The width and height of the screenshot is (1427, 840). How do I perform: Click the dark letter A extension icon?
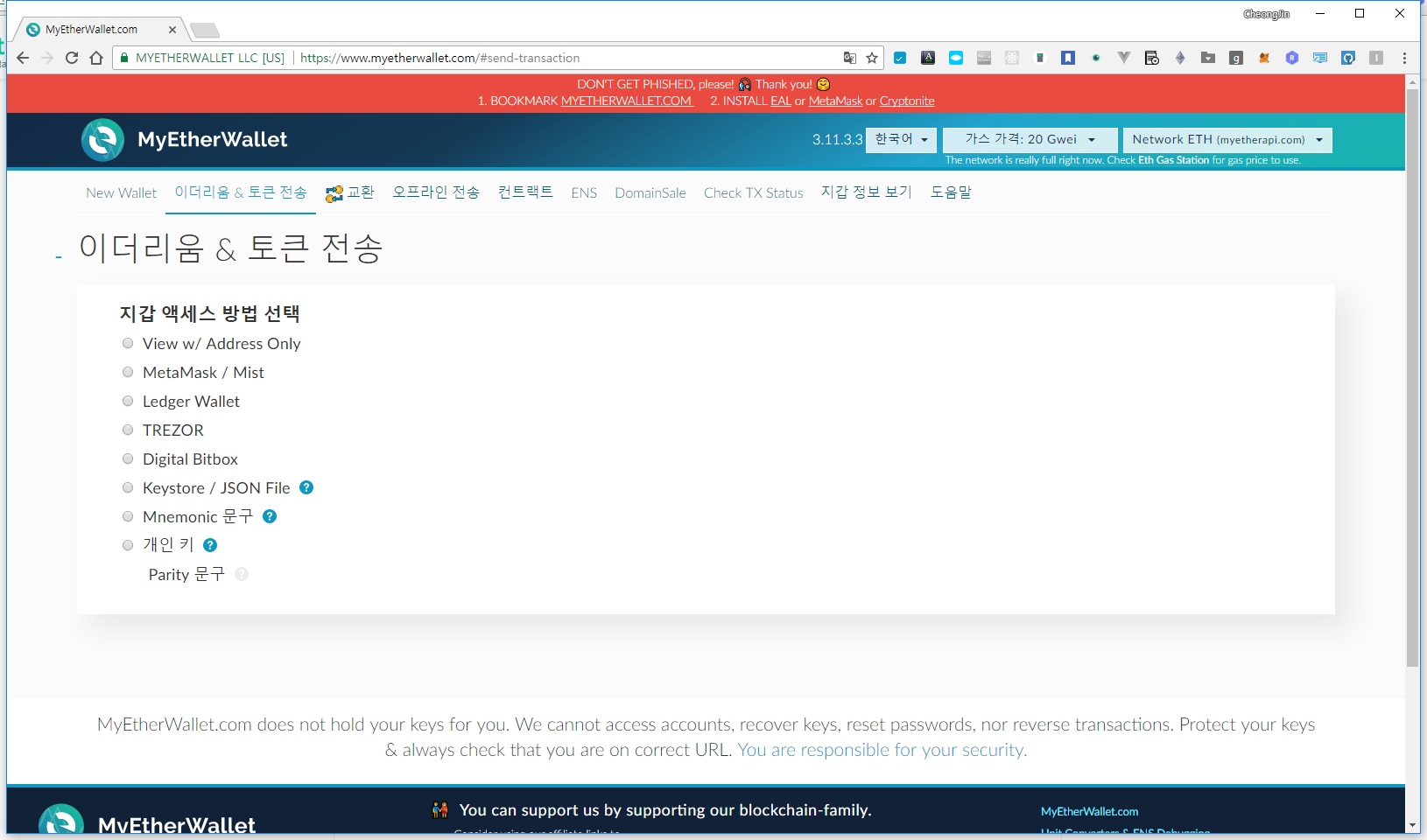click(928, 58)
